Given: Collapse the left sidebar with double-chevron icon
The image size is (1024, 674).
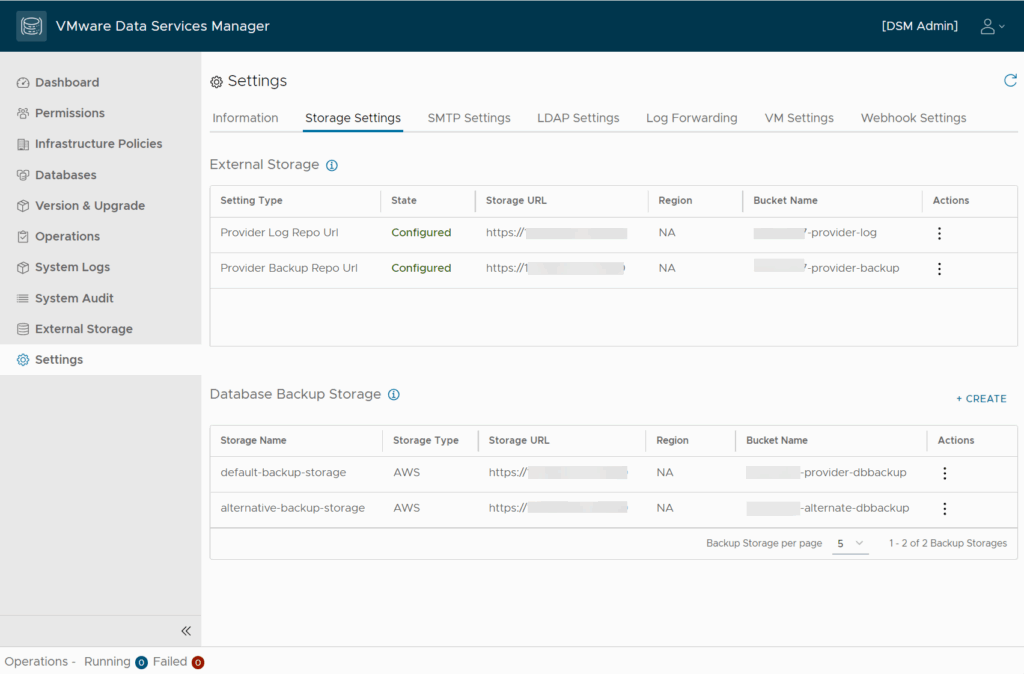Looking at the screenshot, I should [x=186, y=631].
